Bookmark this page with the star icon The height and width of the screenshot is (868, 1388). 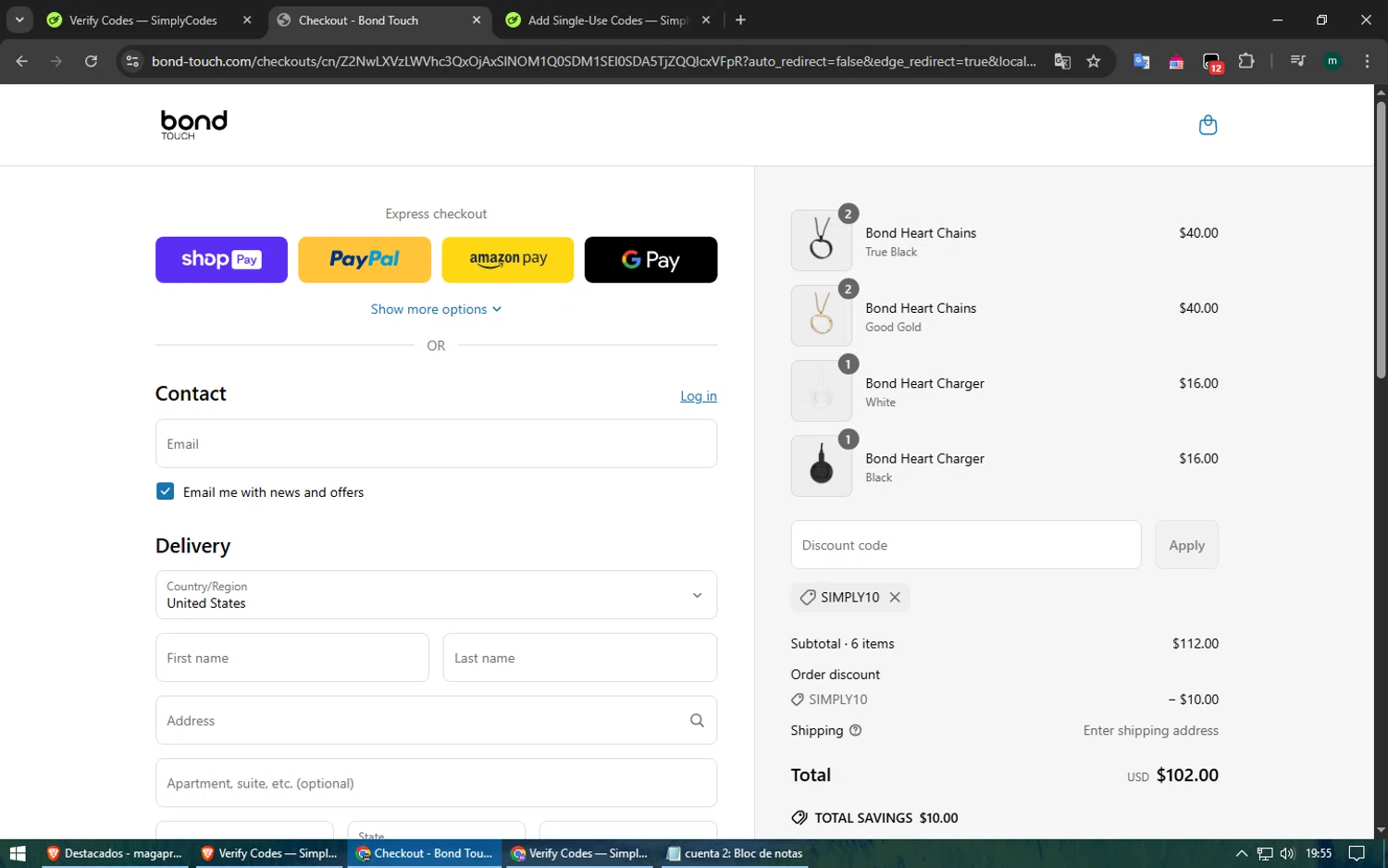[1094, 61]
